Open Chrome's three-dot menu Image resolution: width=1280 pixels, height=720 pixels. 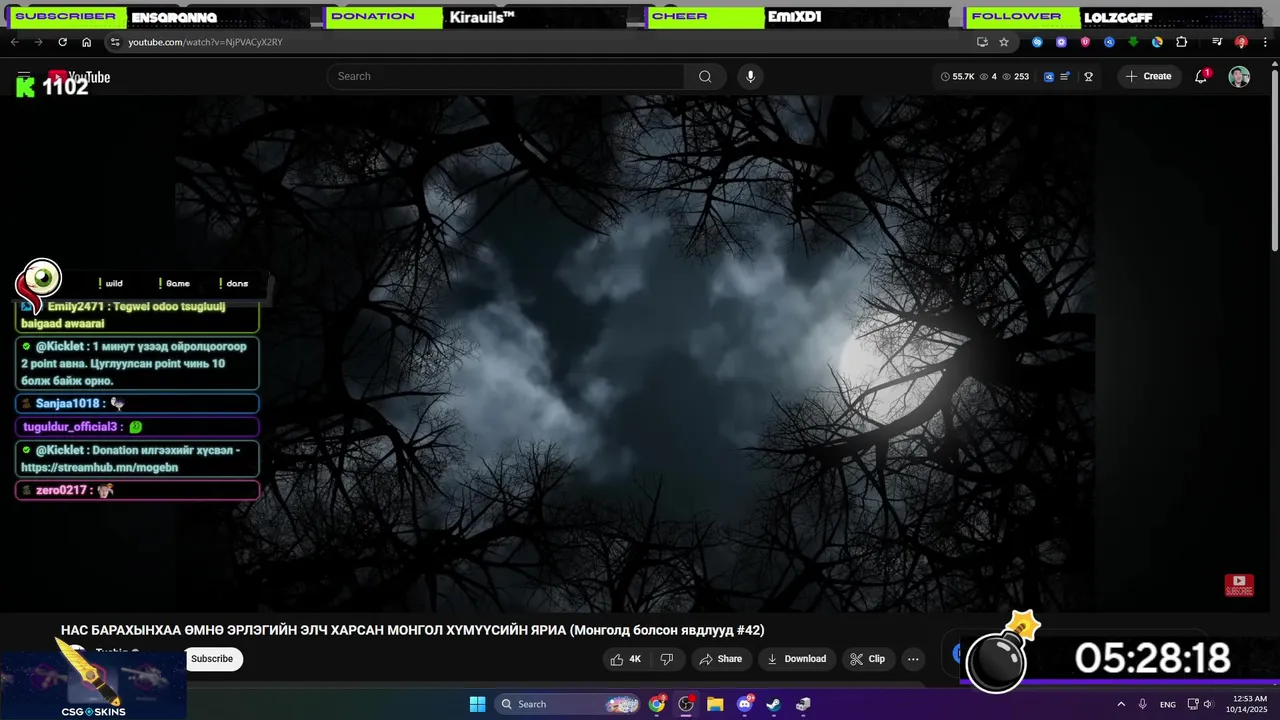[1263, 42]
